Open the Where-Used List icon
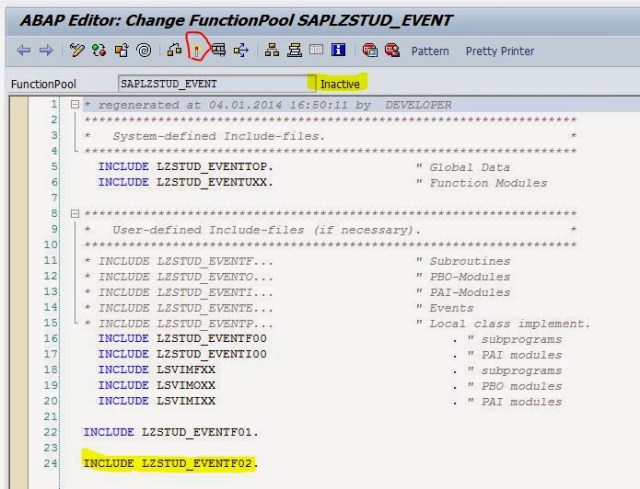640x489 pixels. pyautogui.click(x=241, y=50)
